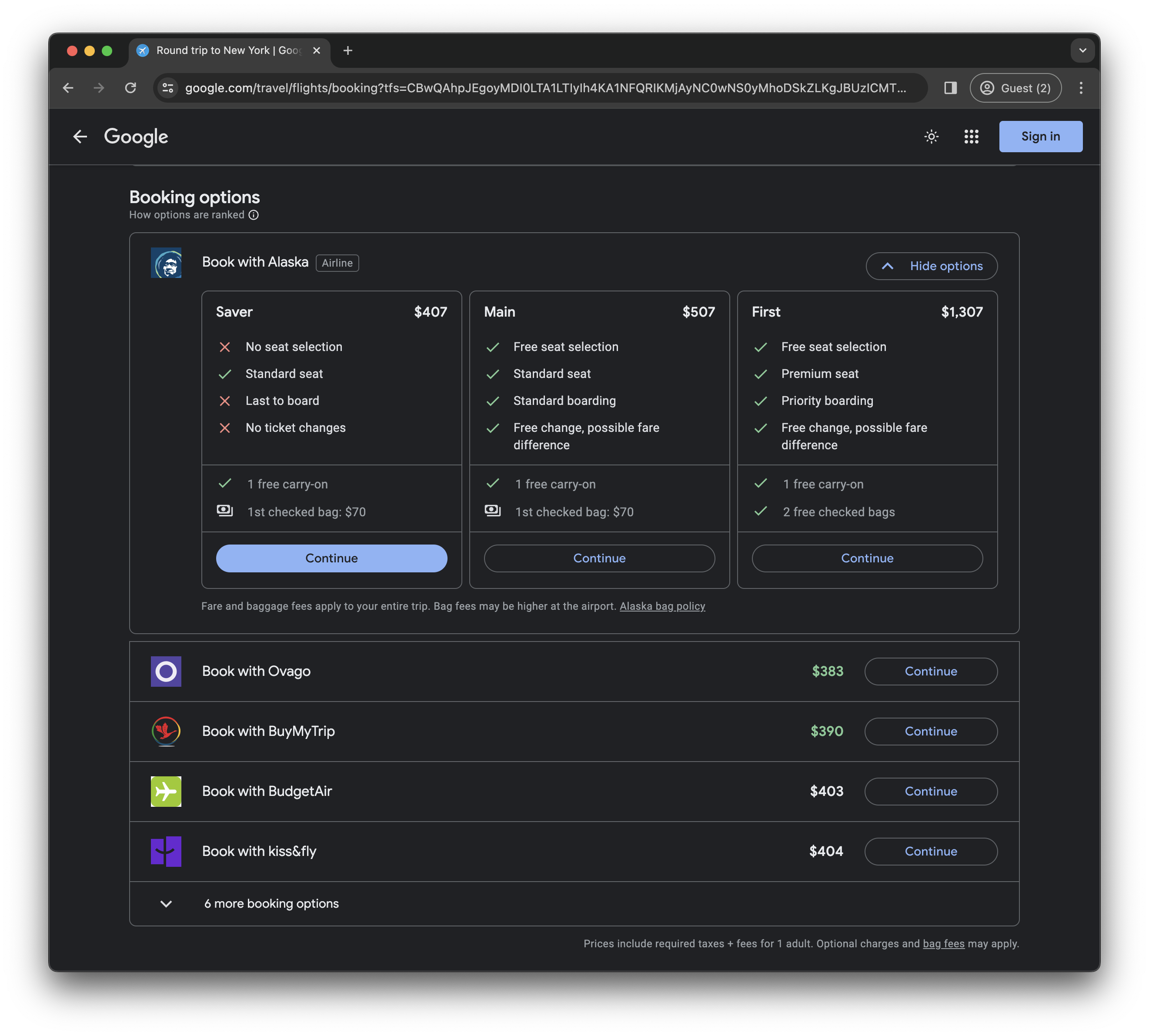The width and height of the screenshot is (1149, 1036).
Task: Open a new browser tab
Action: [348, 50]
